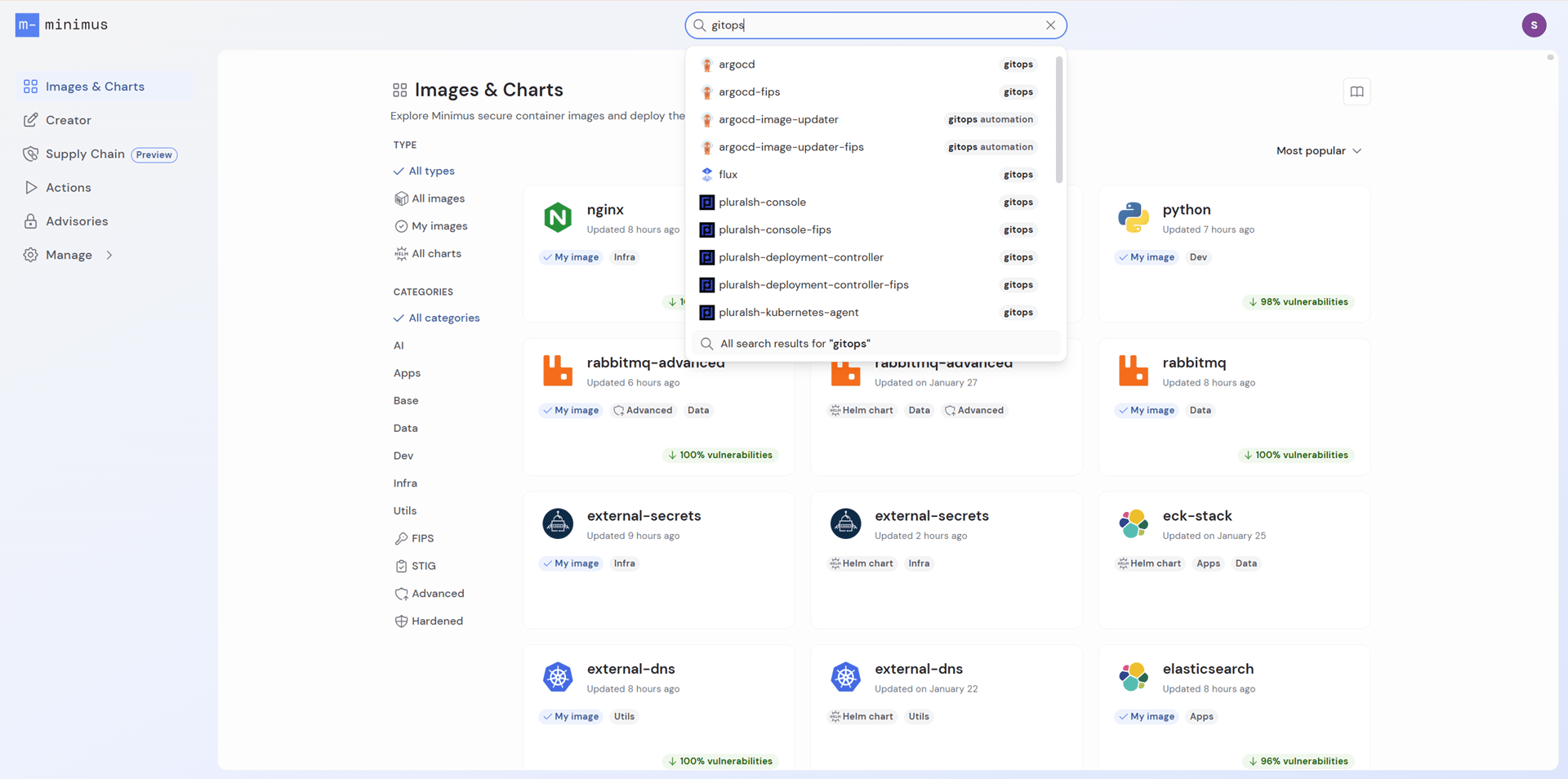1568x779 pixels.
Task: Click the pluralsh-console logo icon
Action: (x=707, y=203)
